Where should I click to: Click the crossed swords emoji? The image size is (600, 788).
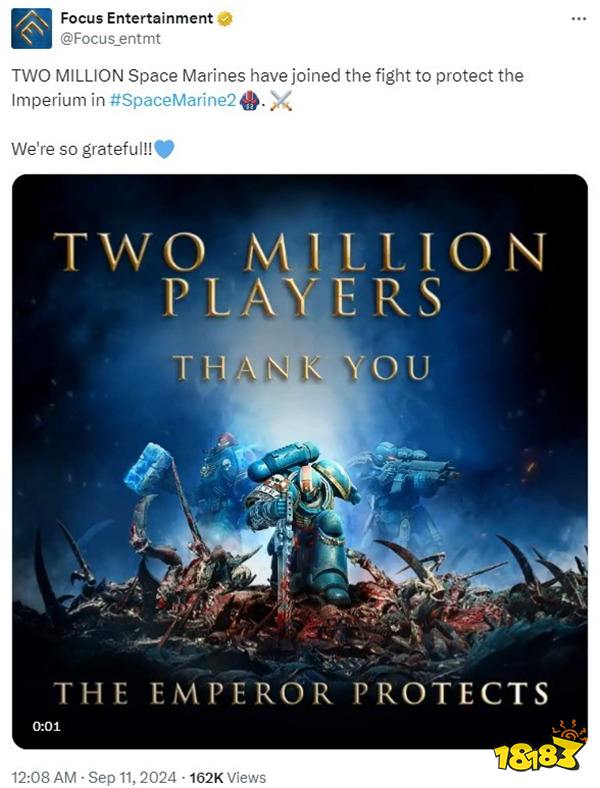click(x=281, y=101)
